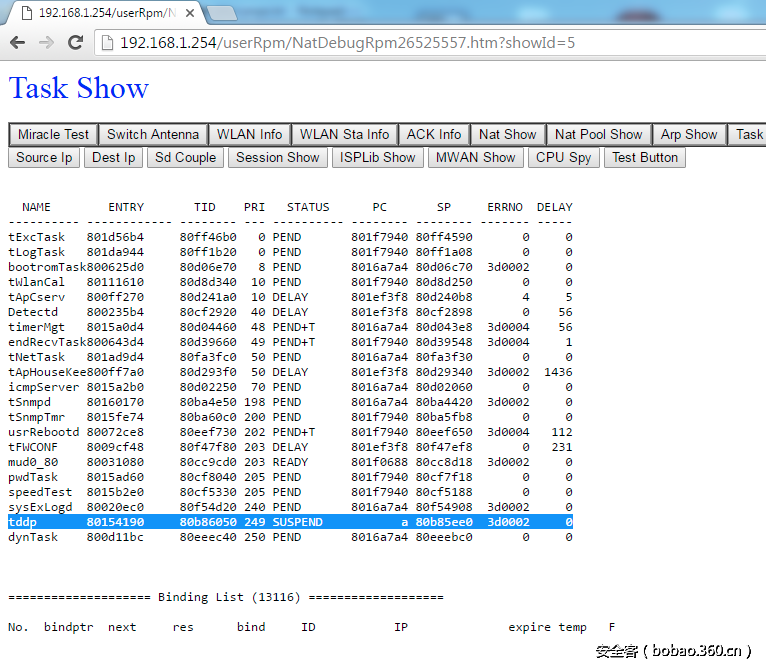Viewport: 766px width, 669px height.
Task: Open the WLAN Info page
Action: point(249,134)
